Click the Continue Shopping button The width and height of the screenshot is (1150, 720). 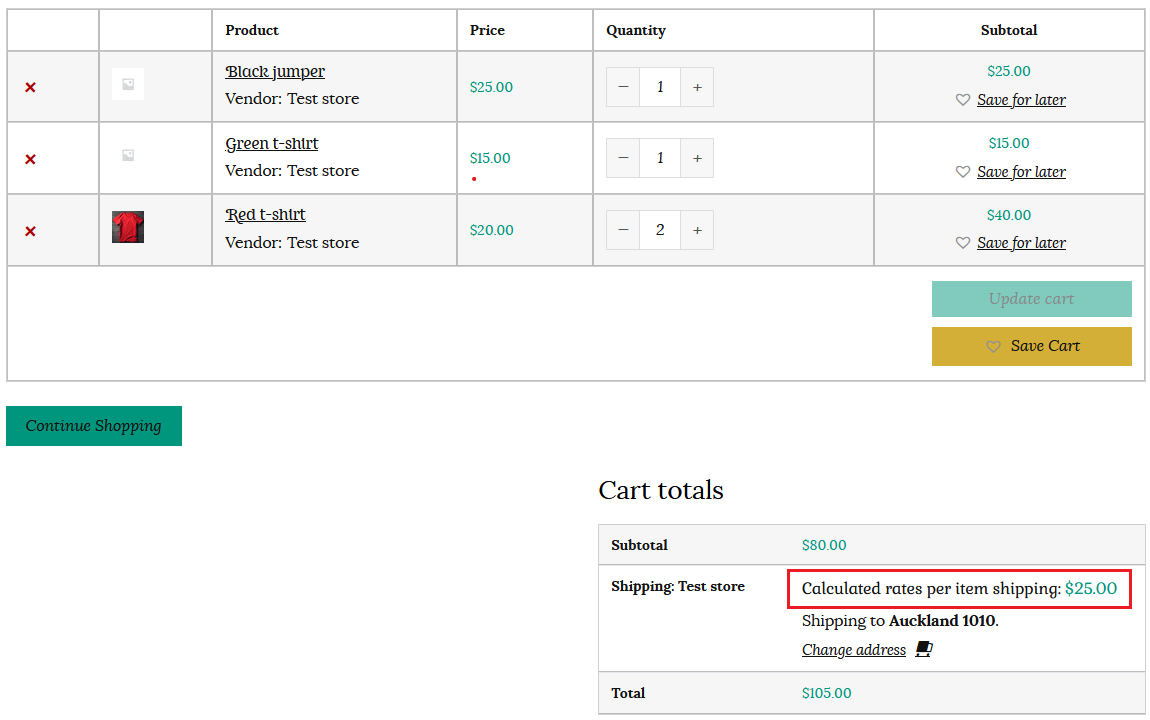tap(94, 426)
